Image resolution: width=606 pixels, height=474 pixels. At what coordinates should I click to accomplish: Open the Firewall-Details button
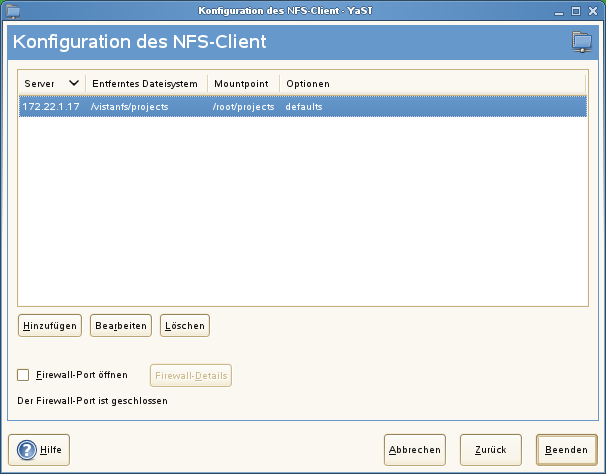(x=191, y=375)
